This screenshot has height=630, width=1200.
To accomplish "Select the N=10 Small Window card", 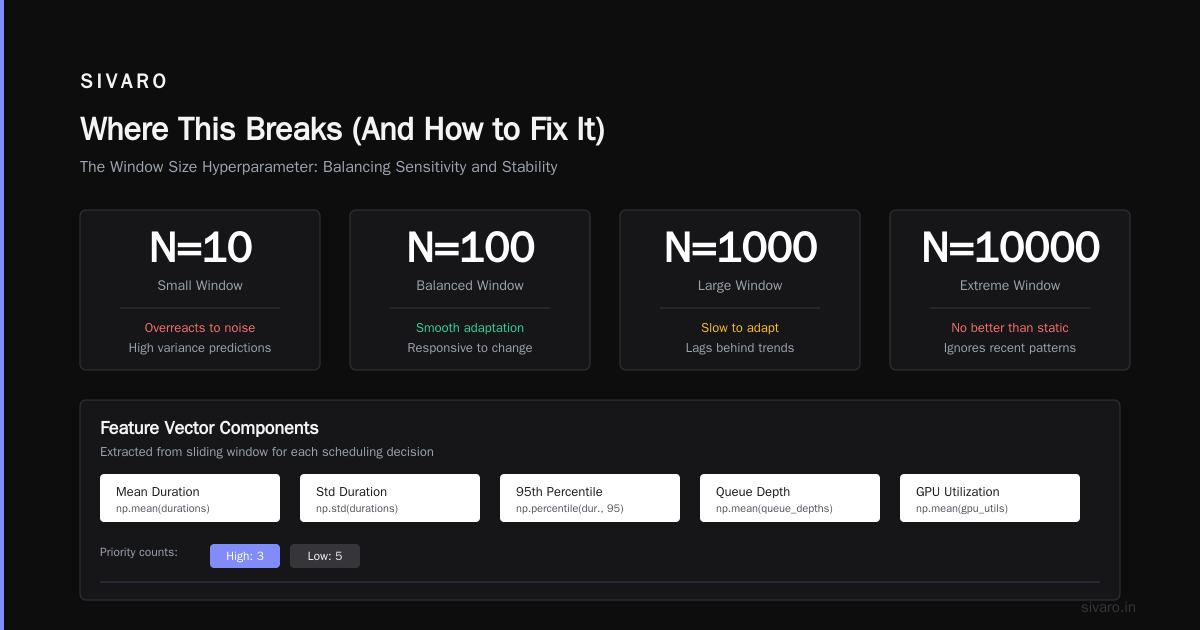I will pos(200,290).
